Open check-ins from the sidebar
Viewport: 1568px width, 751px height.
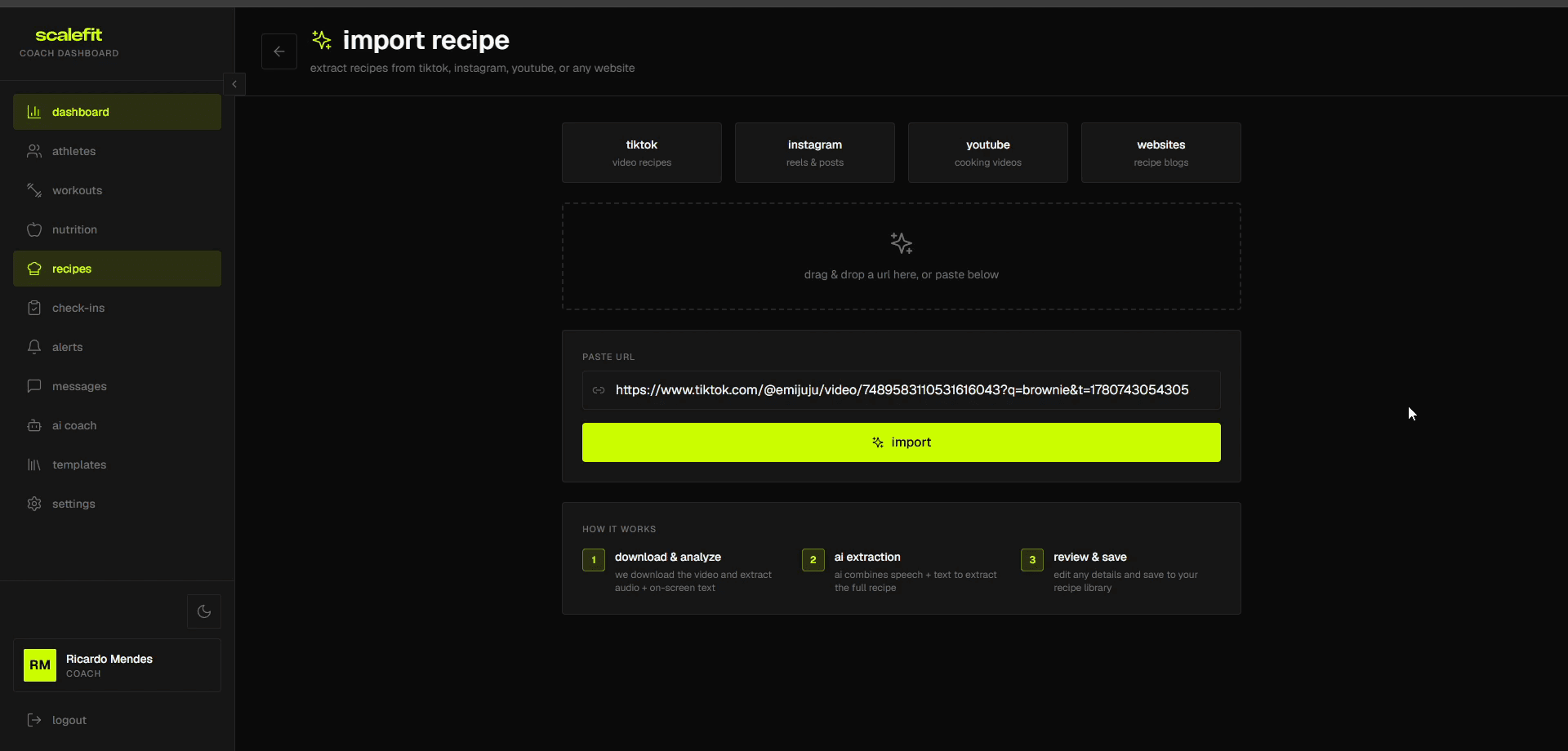117,308
